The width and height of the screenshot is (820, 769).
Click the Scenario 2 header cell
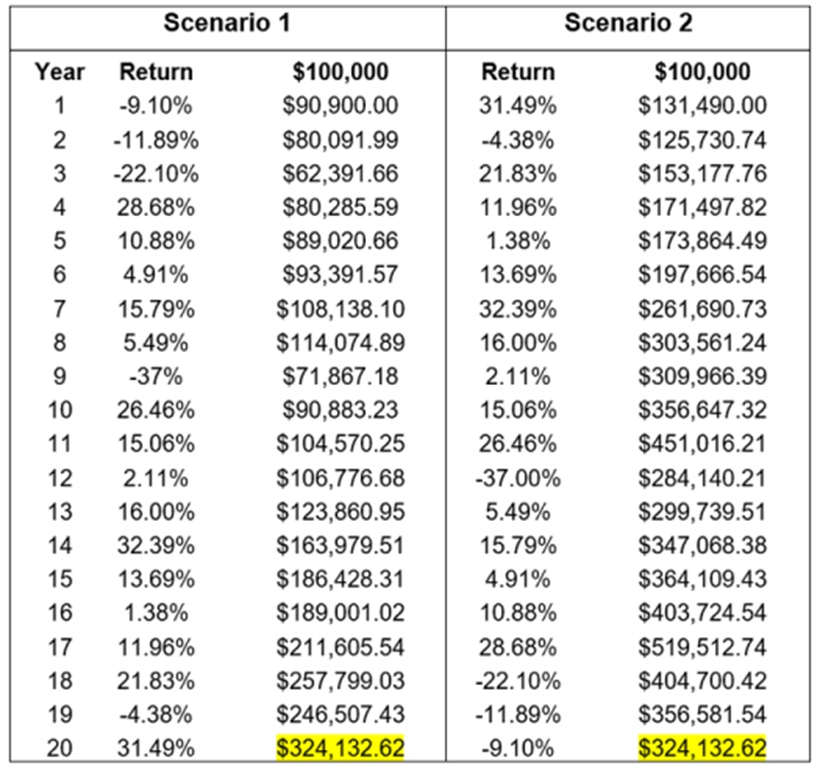click(x=626, y=23)
